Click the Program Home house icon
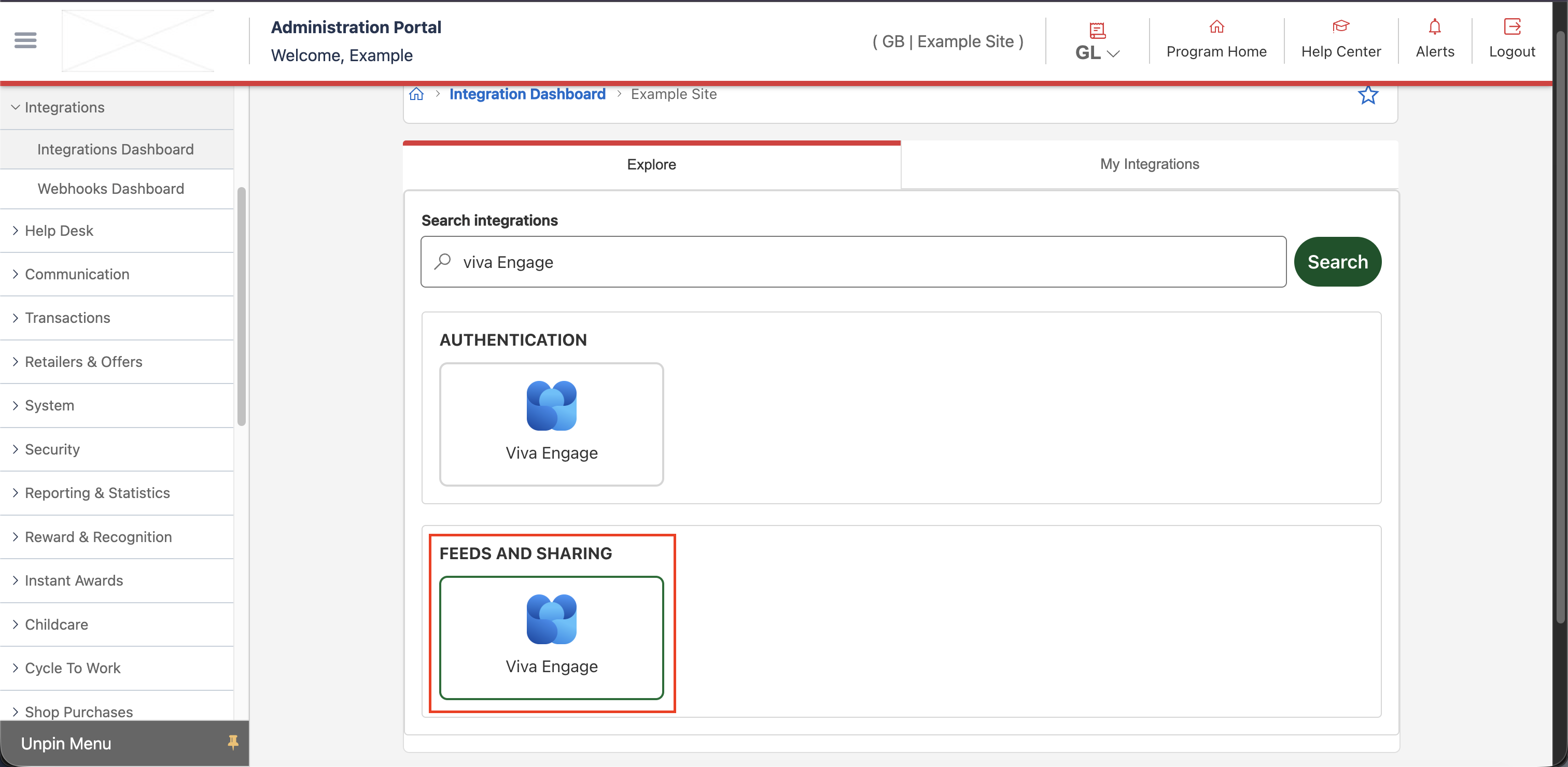Viewport: 1568px width, 767px height. coord(1216,27)
